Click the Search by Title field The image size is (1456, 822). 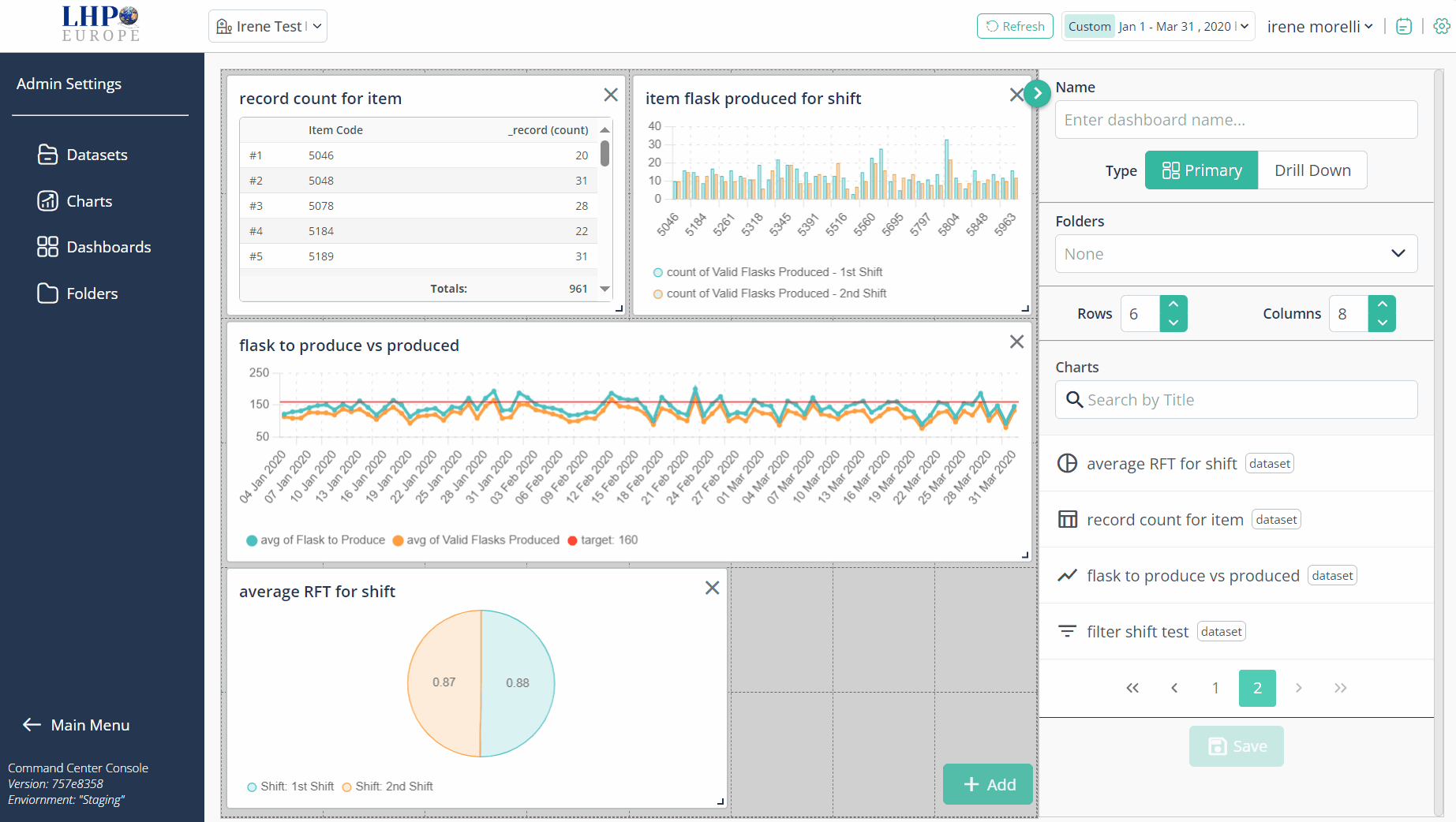point(1236,400)
